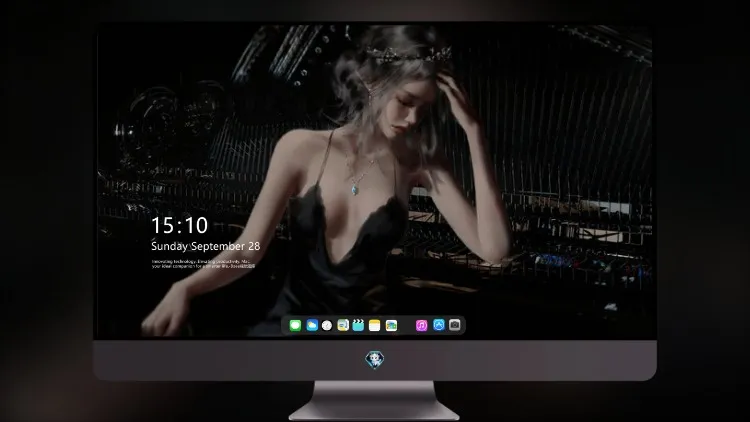This screenshot has width=750, height=422.
Task: Open the gray Camera app in dock
Action: [x=455, y=325]
